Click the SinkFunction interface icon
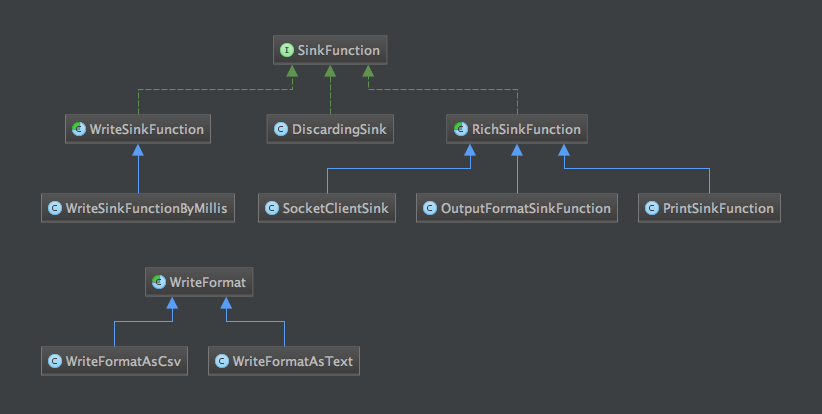The height and width of the screenshot is (414, 822). [286, 49]
